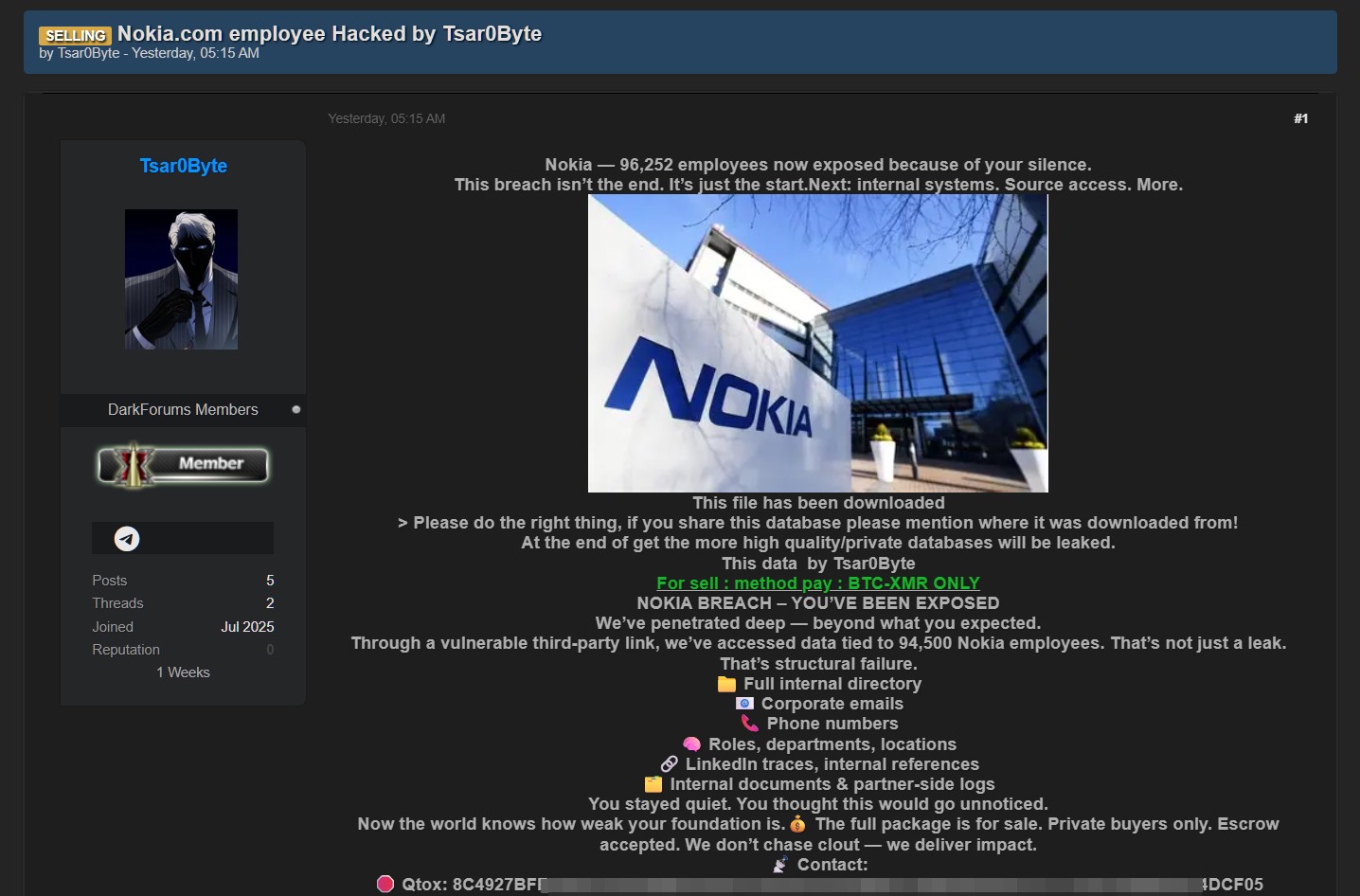Click the pink circle icon before Qtox
Image resolution: width=1360 pixels, height=896 pixels.
point(386,883)
